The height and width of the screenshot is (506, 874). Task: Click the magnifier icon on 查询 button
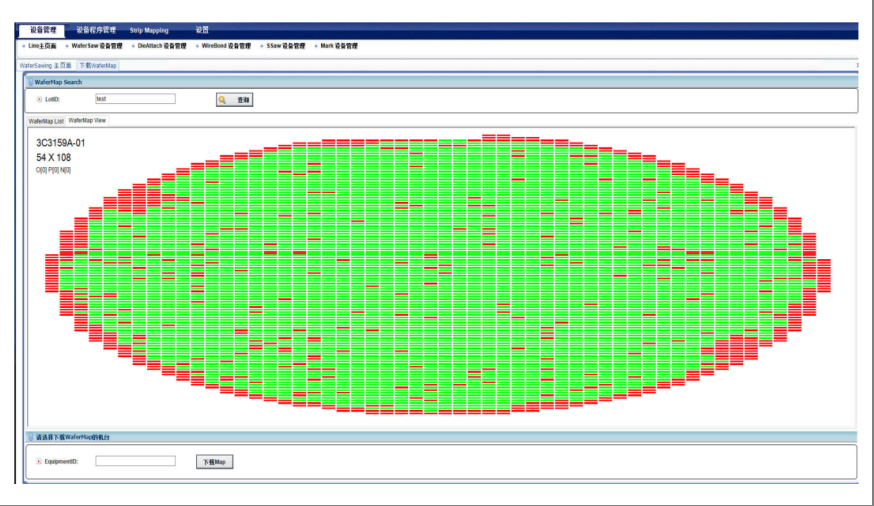coord(222,100)
